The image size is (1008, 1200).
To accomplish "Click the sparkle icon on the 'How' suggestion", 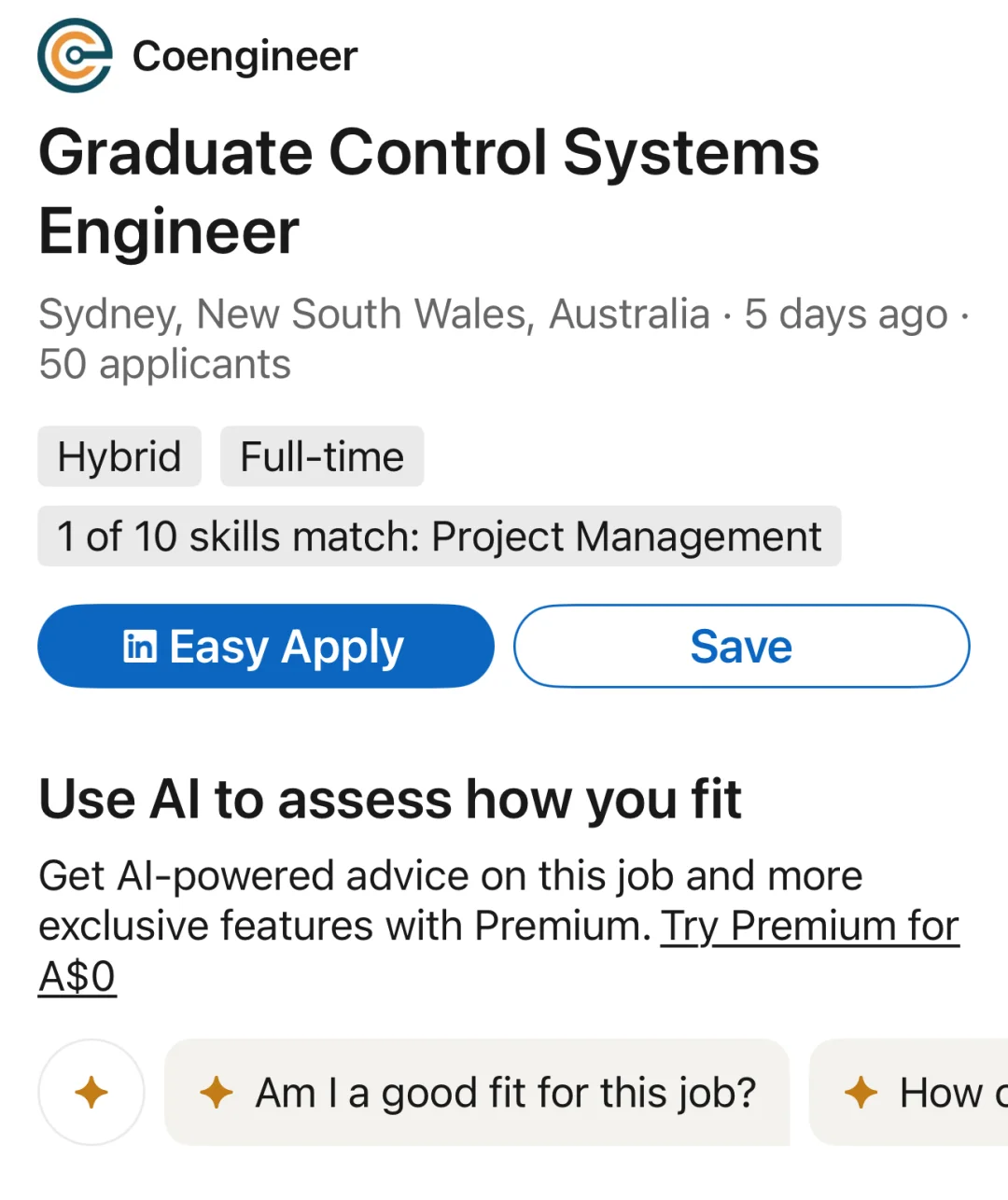I will pos(861,1092).
